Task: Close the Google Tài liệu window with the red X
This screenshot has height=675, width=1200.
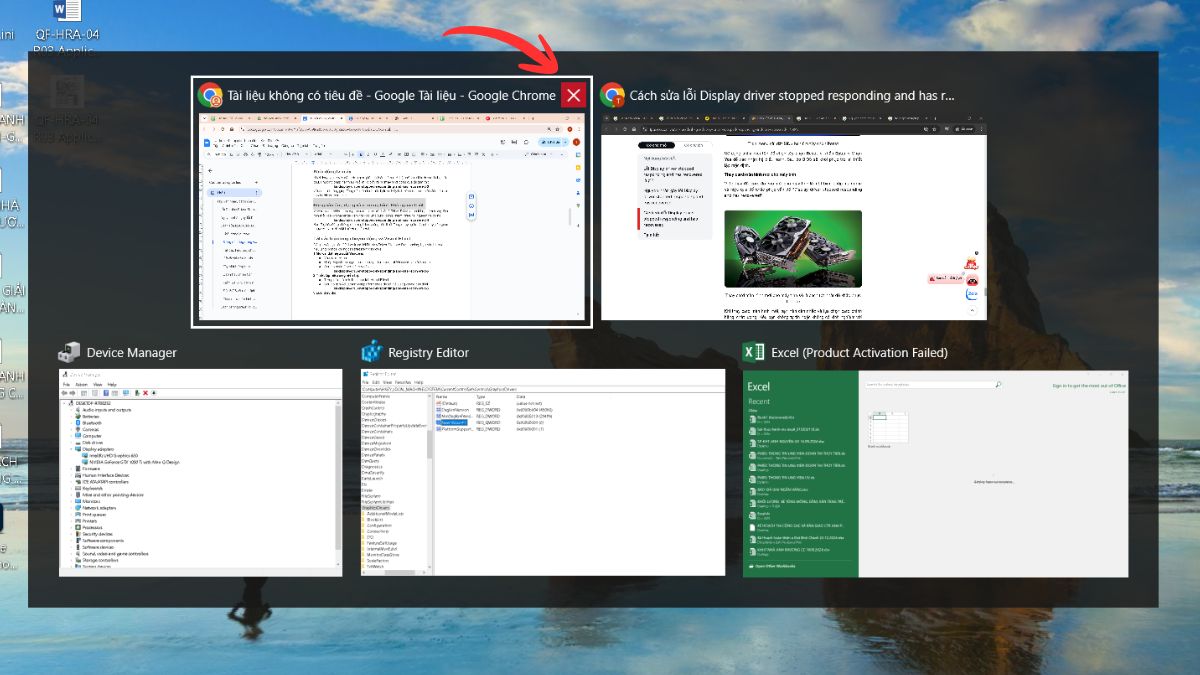Action: click(x=573, y=95)
